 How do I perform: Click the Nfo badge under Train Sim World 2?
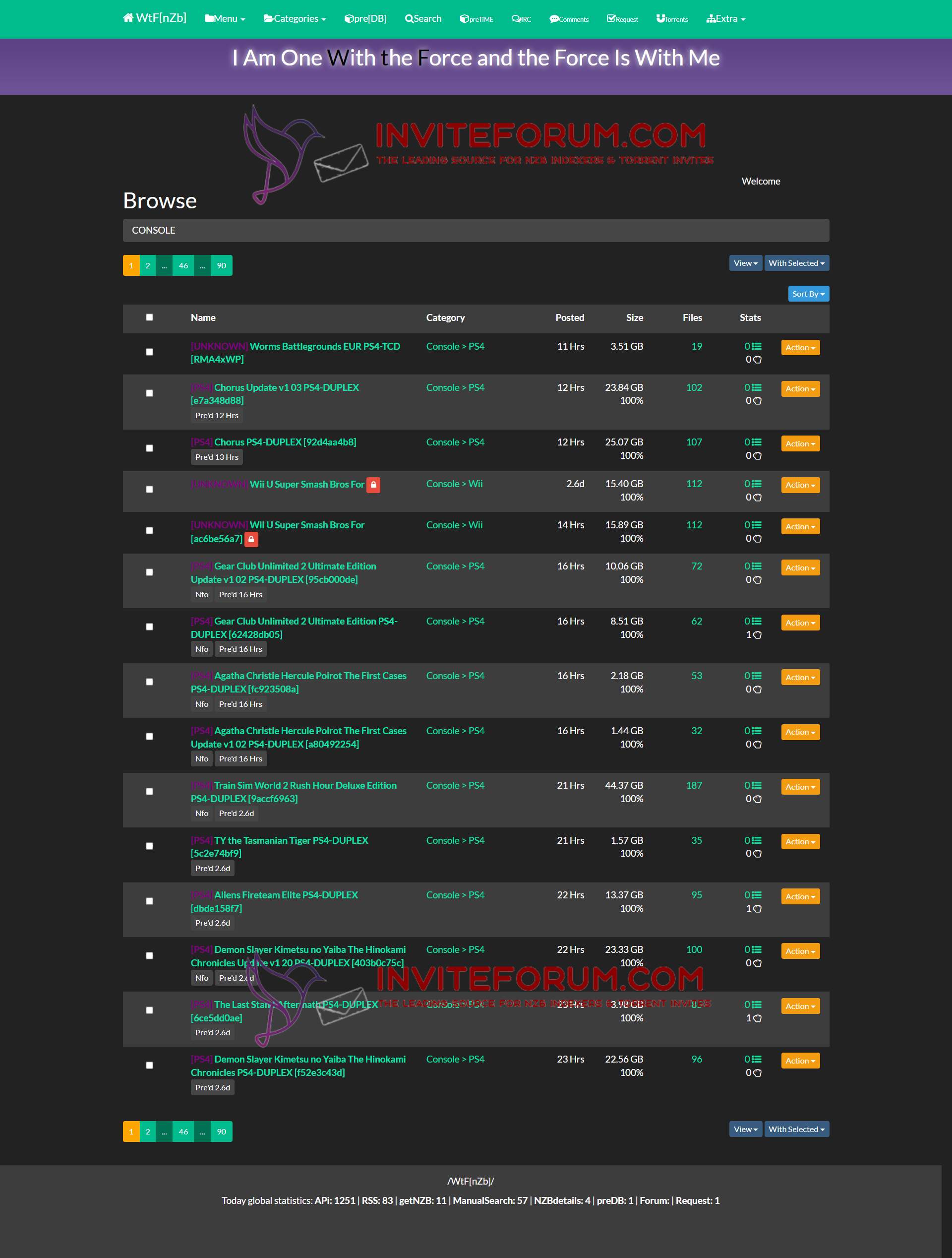click(x=202, y=814)
